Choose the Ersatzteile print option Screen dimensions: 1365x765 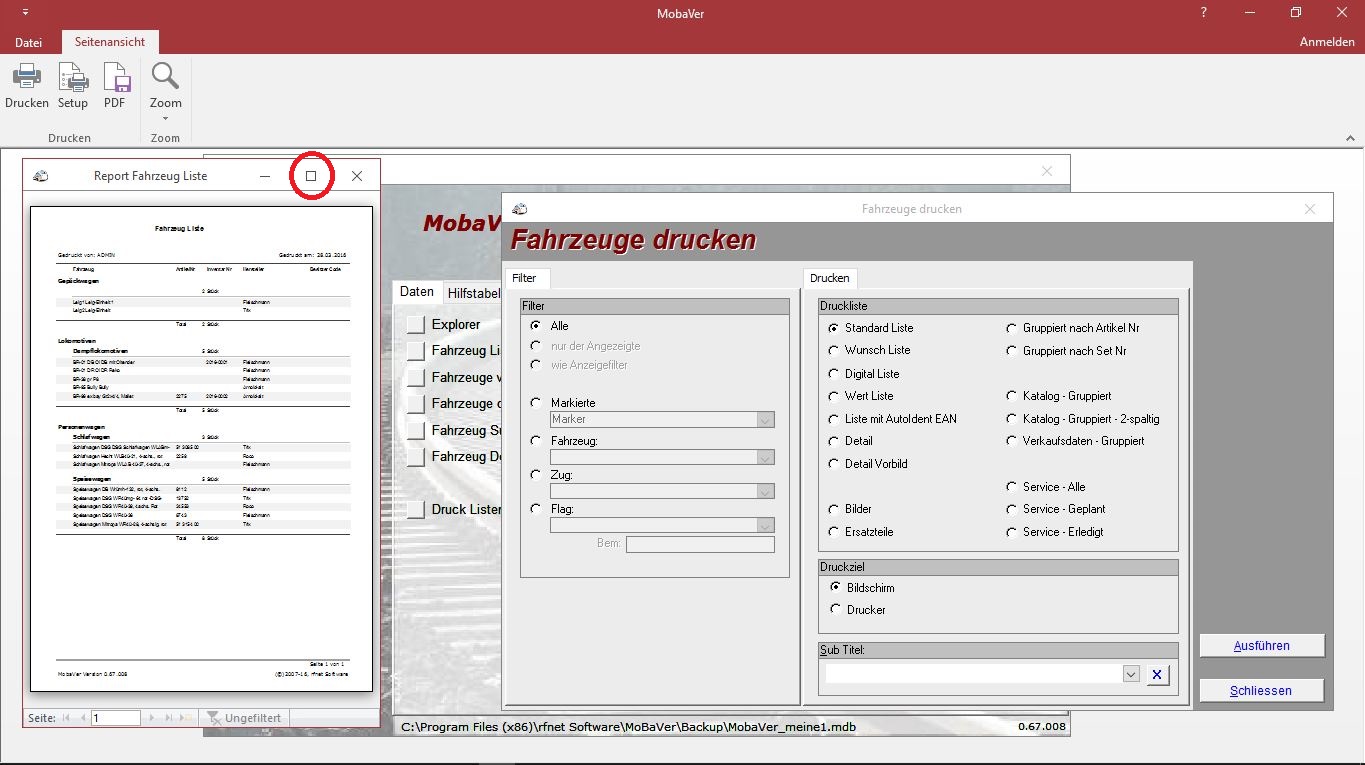point(834,532)
